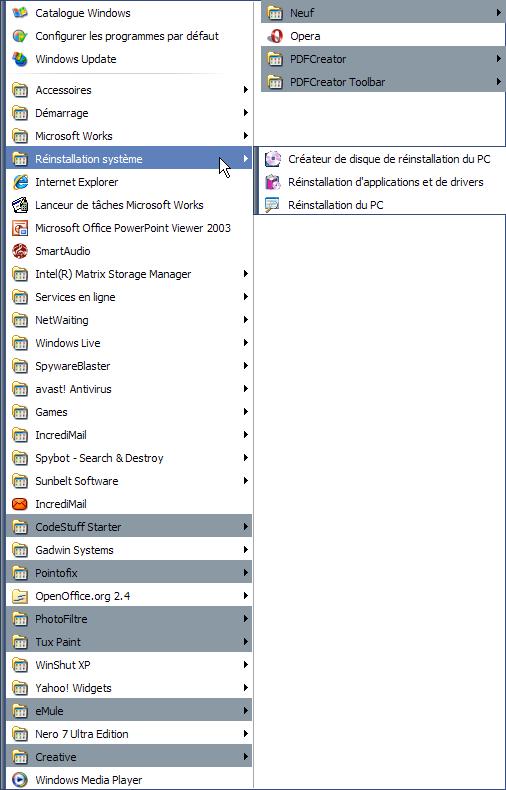Click the SmartAudio icon

(20, 251)
